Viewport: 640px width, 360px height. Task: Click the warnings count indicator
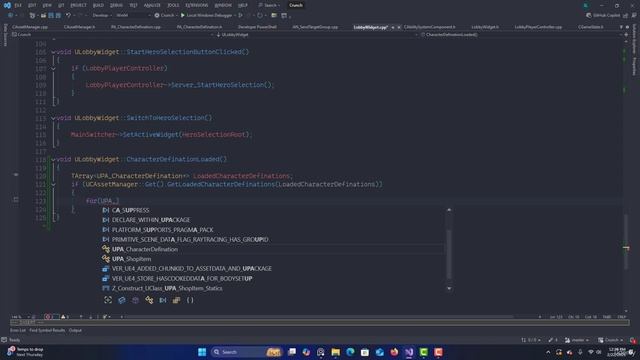[65, 317]
